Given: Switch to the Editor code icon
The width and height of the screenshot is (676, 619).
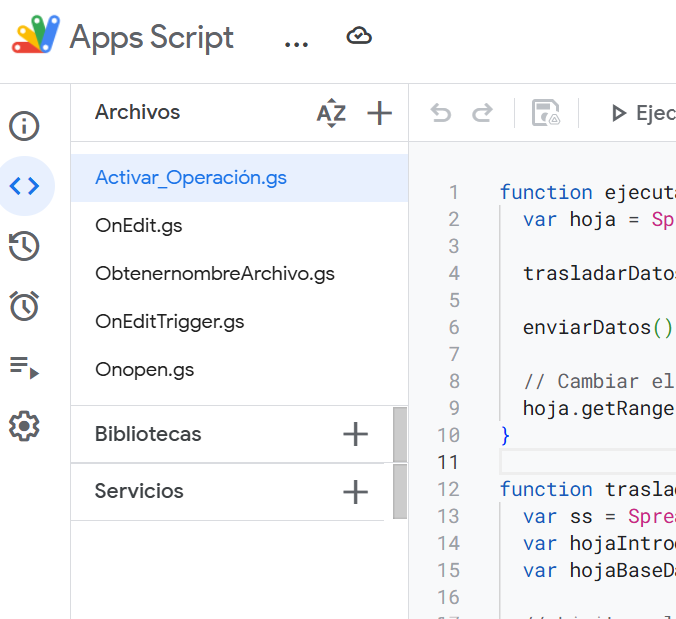Looking at the screenshot, I should (24, 186).
